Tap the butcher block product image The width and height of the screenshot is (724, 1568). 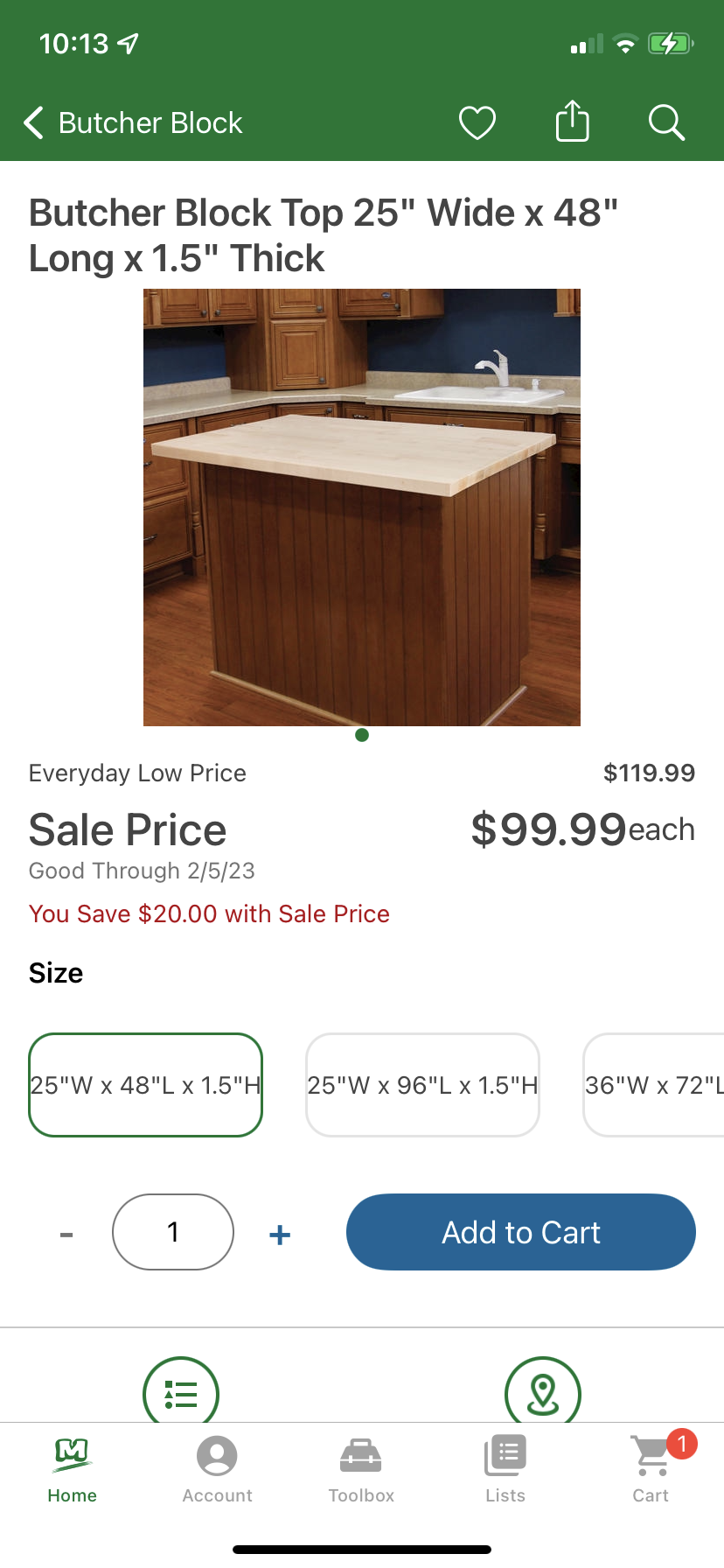[362, 507]
